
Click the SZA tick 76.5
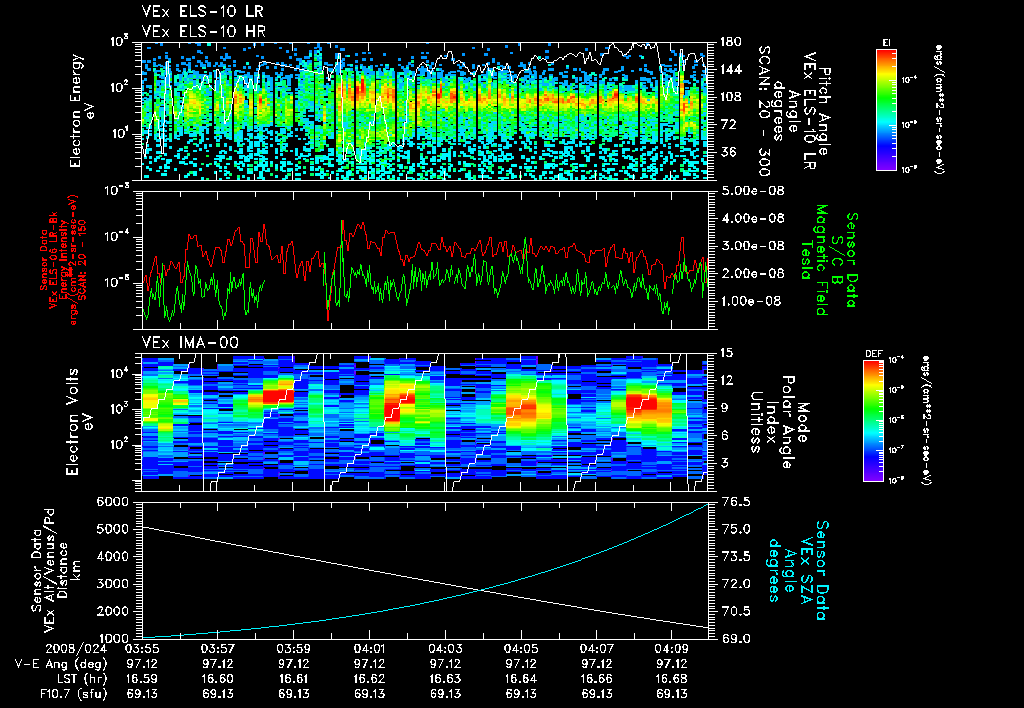(734, 502)
